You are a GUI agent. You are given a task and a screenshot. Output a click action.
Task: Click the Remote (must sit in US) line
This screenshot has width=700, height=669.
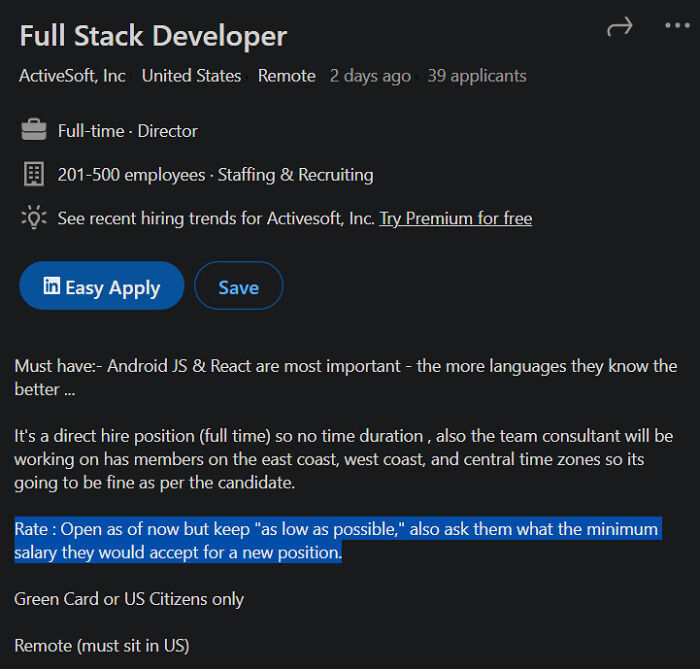(x=101, y=645)
